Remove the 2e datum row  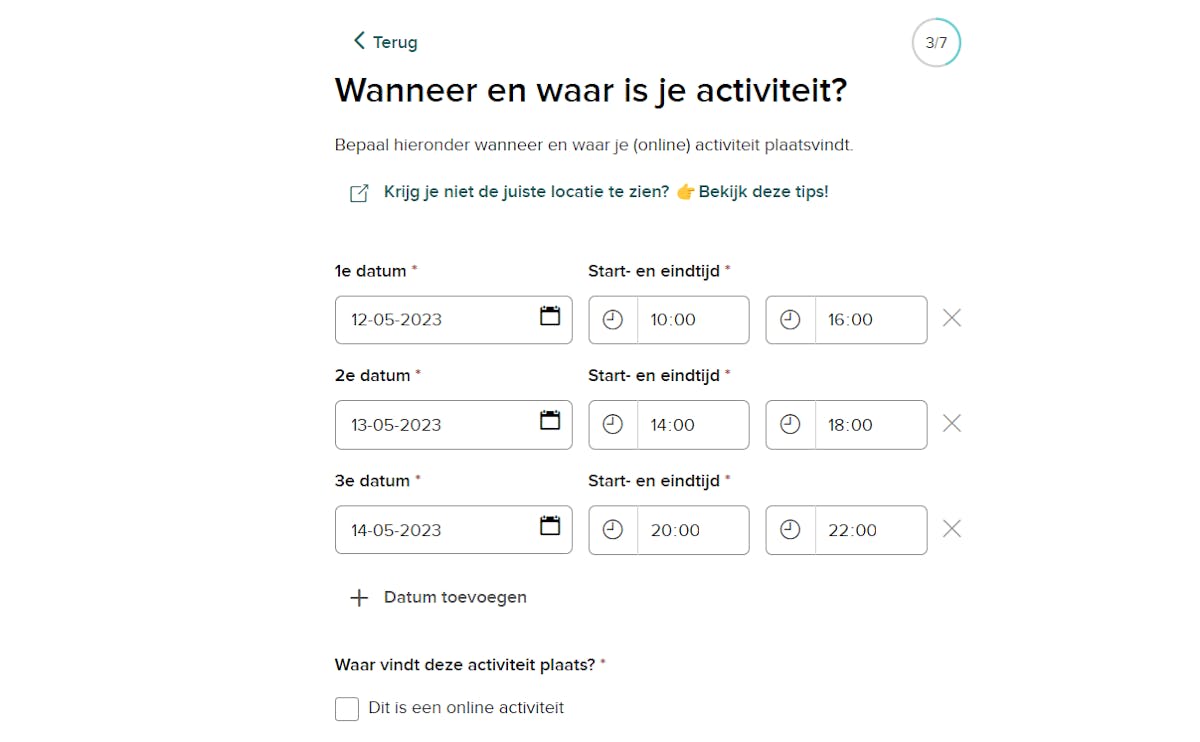click(952, 423)
